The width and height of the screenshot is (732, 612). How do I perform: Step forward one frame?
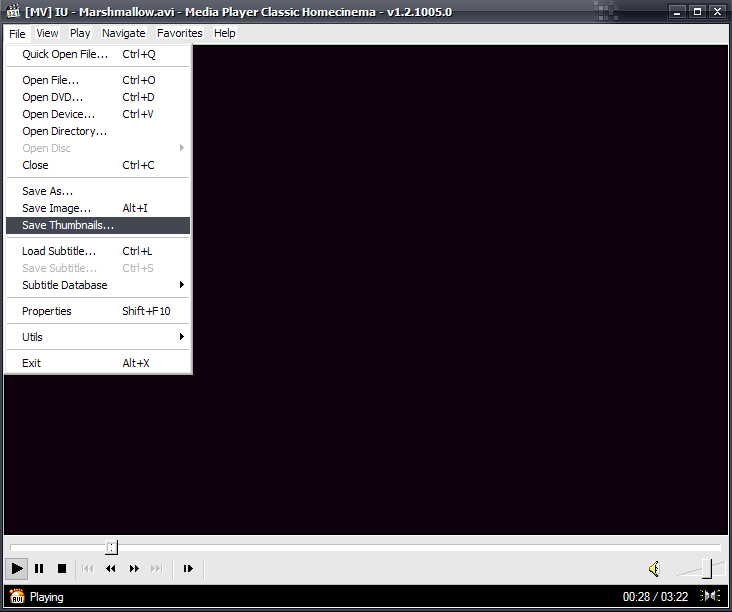pos(188,569)
